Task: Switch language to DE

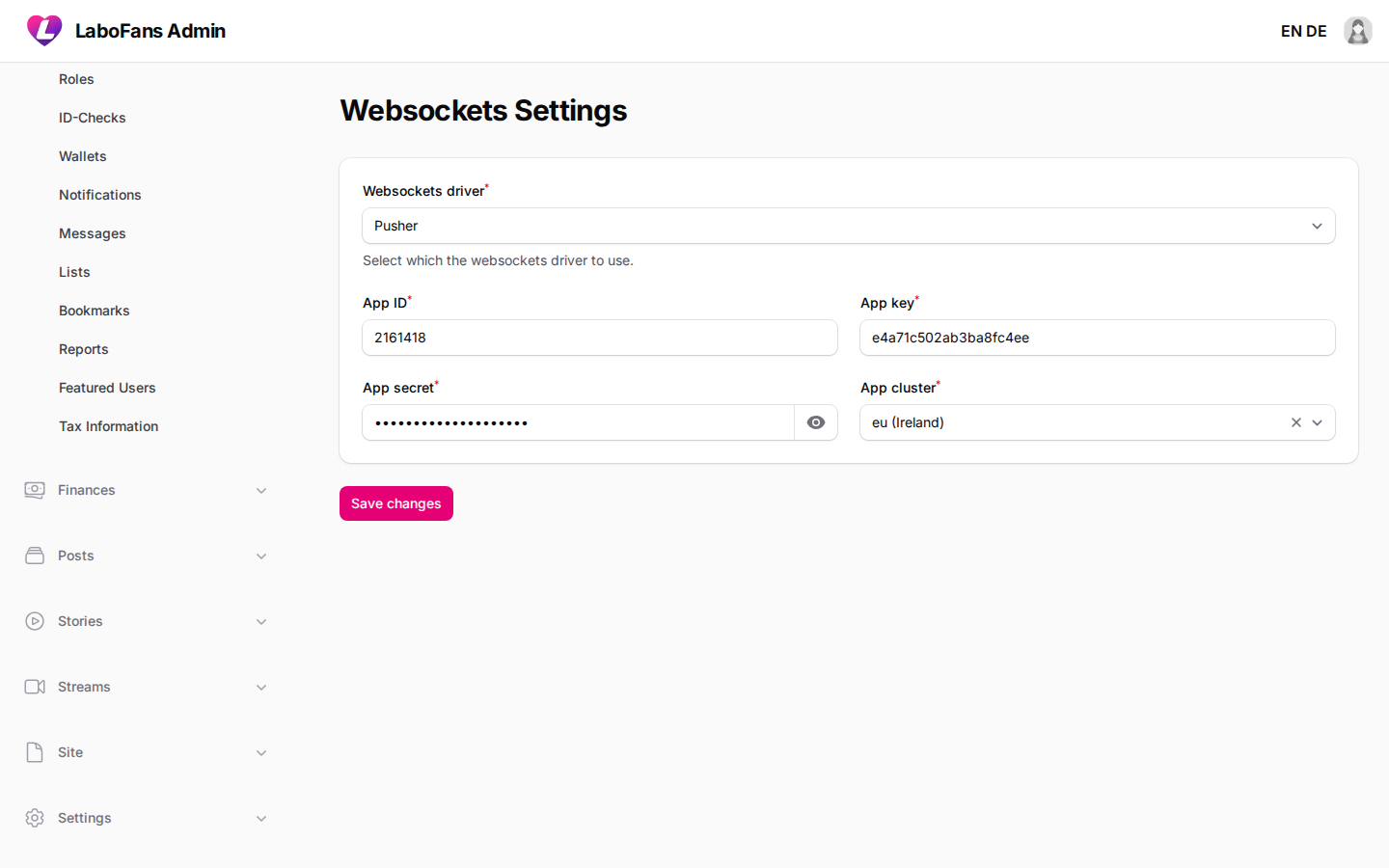Action: pos(1317,31)
